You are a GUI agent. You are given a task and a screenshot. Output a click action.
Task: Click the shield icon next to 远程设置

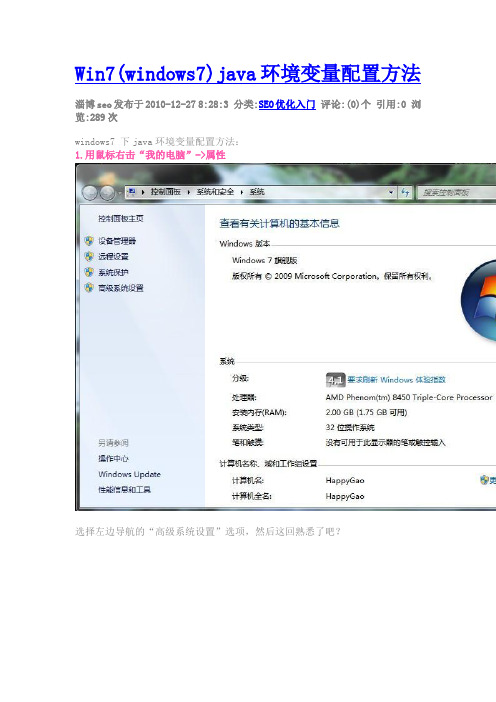[89, 257]
